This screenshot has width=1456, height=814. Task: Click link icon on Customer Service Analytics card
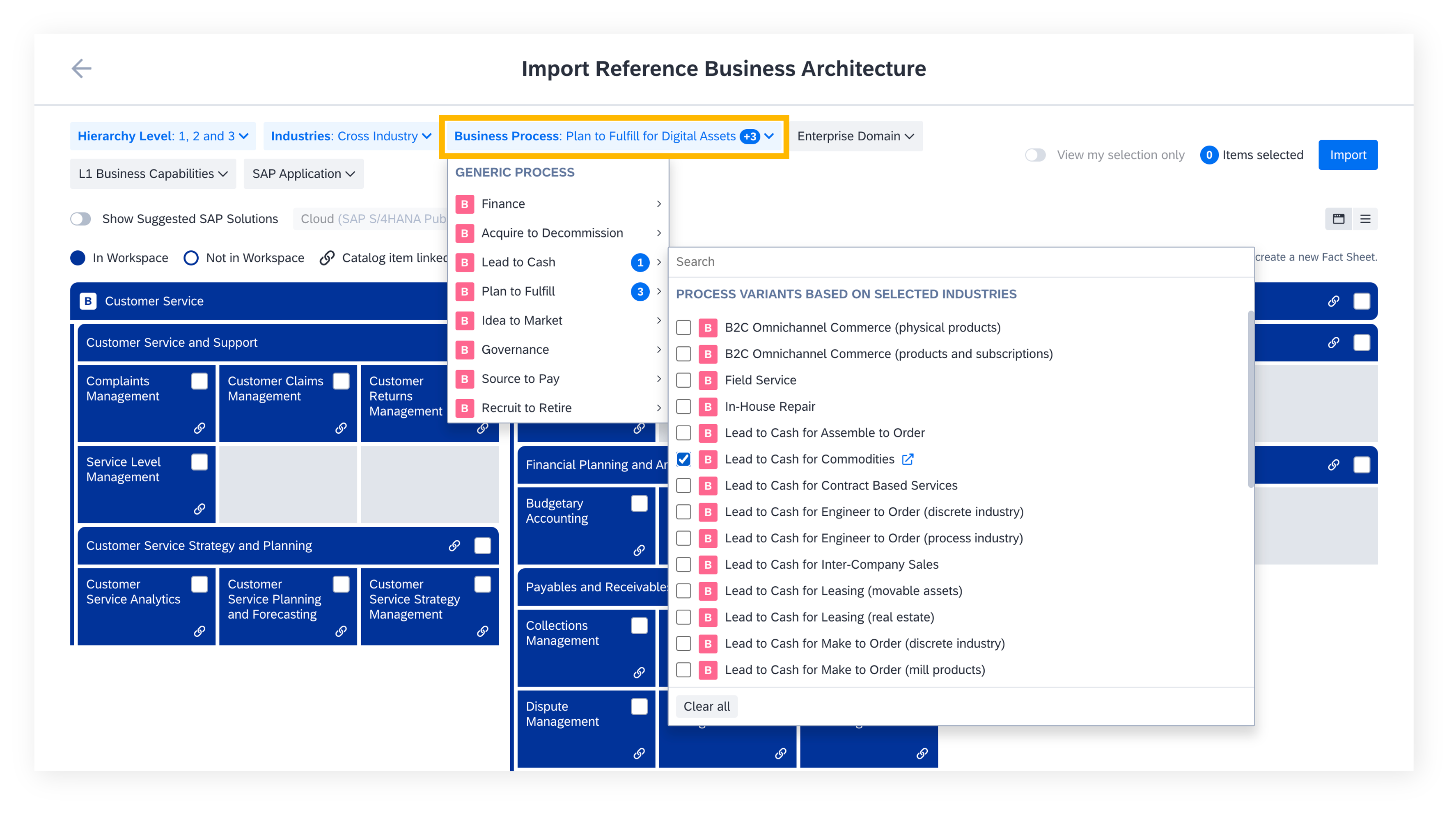pyautogui.click(x=199, y=631)
